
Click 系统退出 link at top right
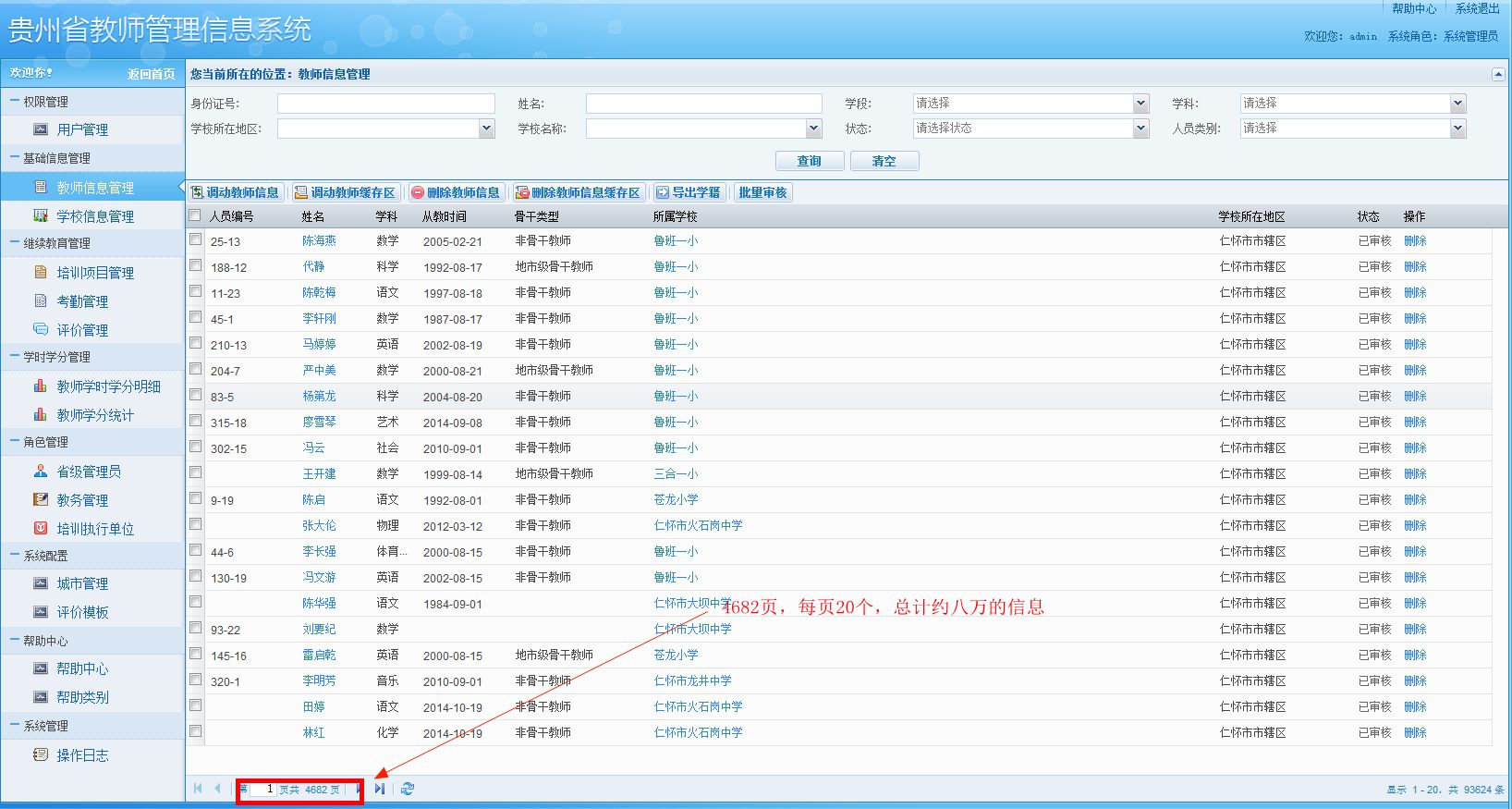tap(1477, 8)
